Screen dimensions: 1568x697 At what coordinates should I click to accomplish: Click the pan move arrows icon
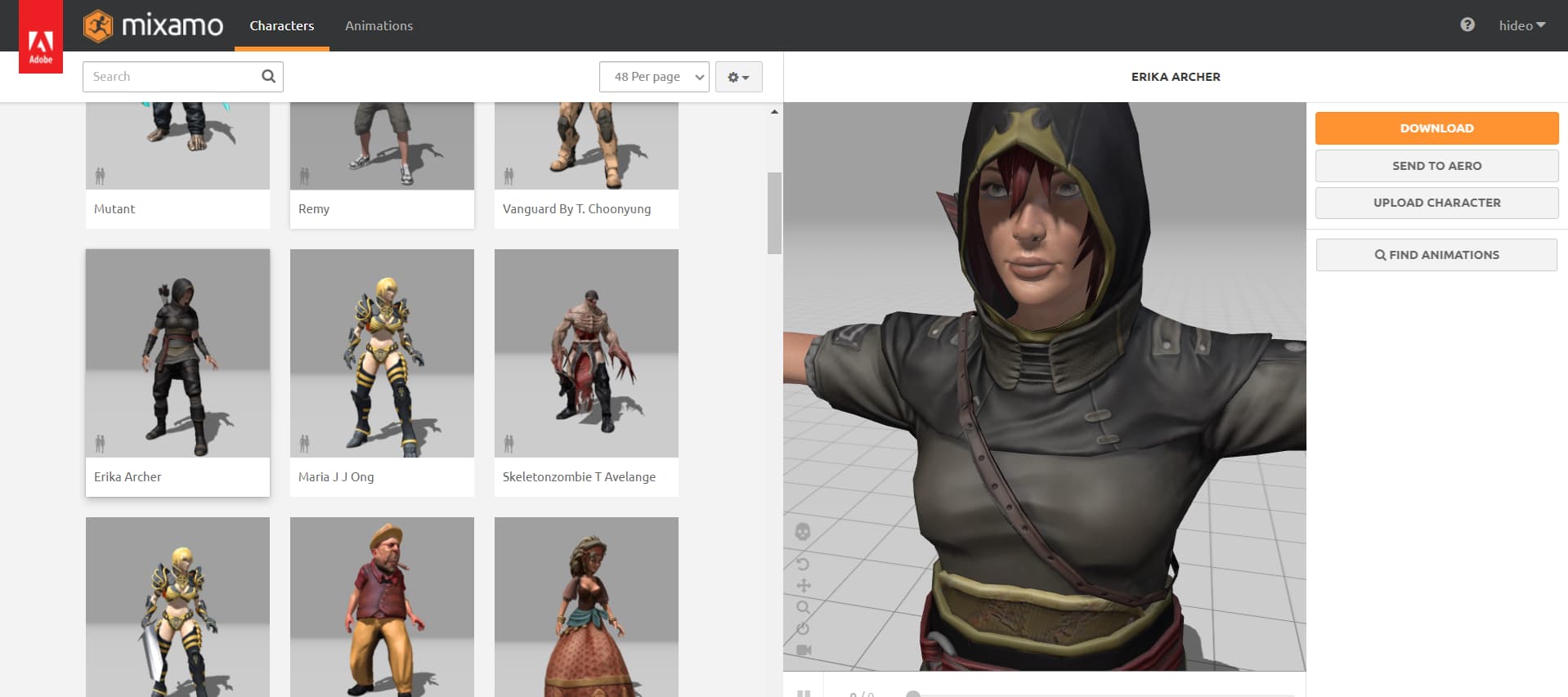(804, 585)
